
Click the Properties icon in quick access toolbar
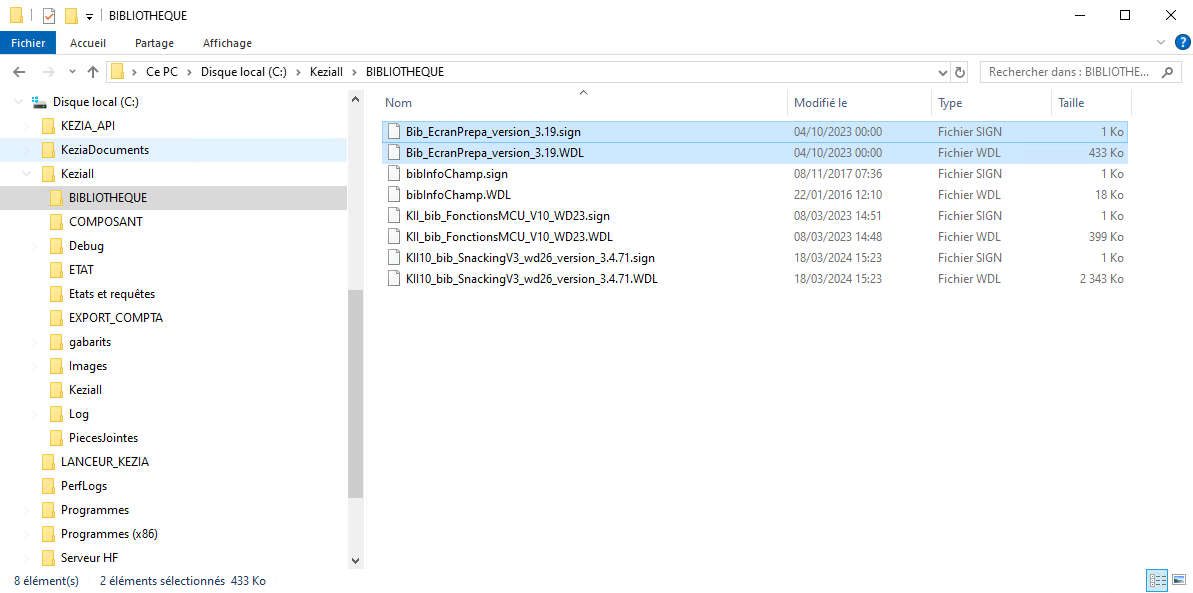tap(49, 16)
